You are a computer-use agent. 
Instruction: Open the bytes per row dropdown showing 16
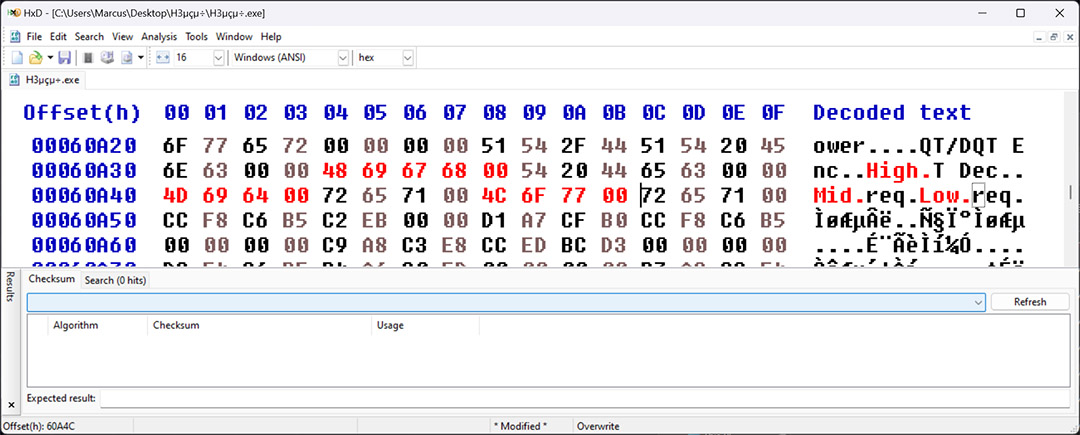tap(218, 58)
